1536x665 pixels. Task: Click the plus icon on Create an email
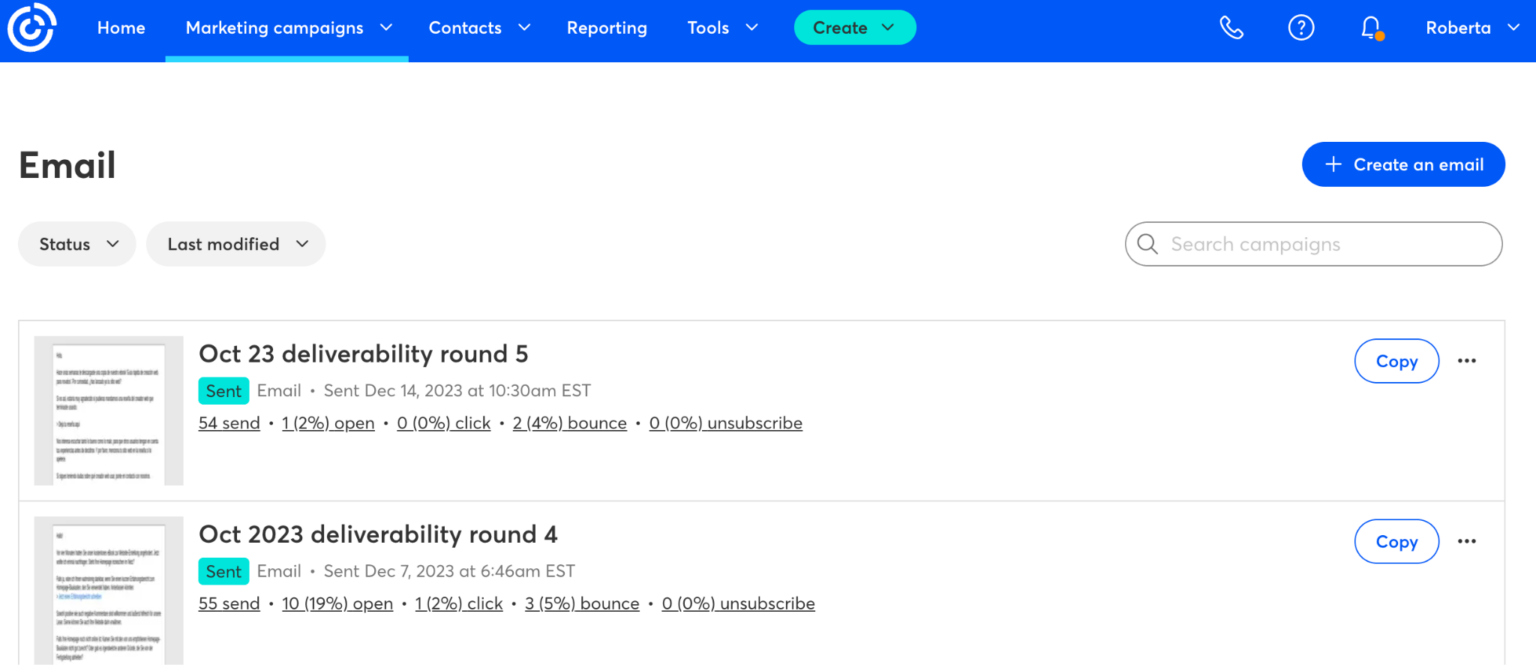[x=1332, y=164]
